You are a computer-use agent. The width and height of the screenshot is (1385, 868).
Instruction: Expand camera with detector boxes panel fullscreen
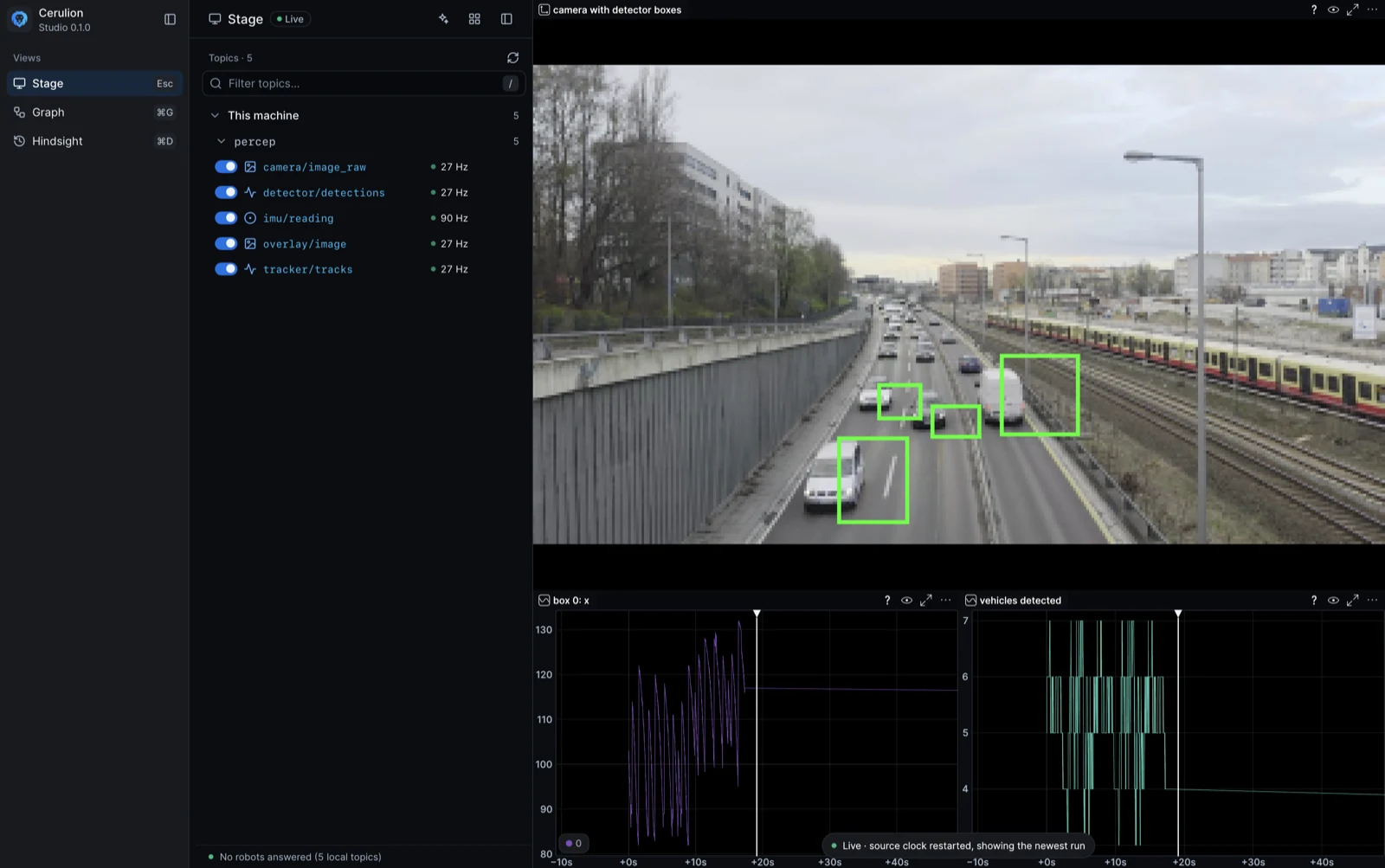click(x=1352, y=10)
